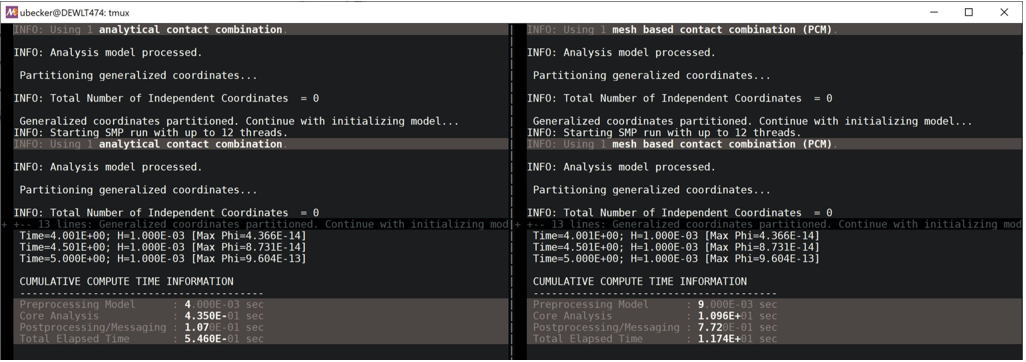The width and height of the screenshot is (1026, 362).
Task: Click Time=5.000E+00 line in left pane
Action: (x=162, y=259)
